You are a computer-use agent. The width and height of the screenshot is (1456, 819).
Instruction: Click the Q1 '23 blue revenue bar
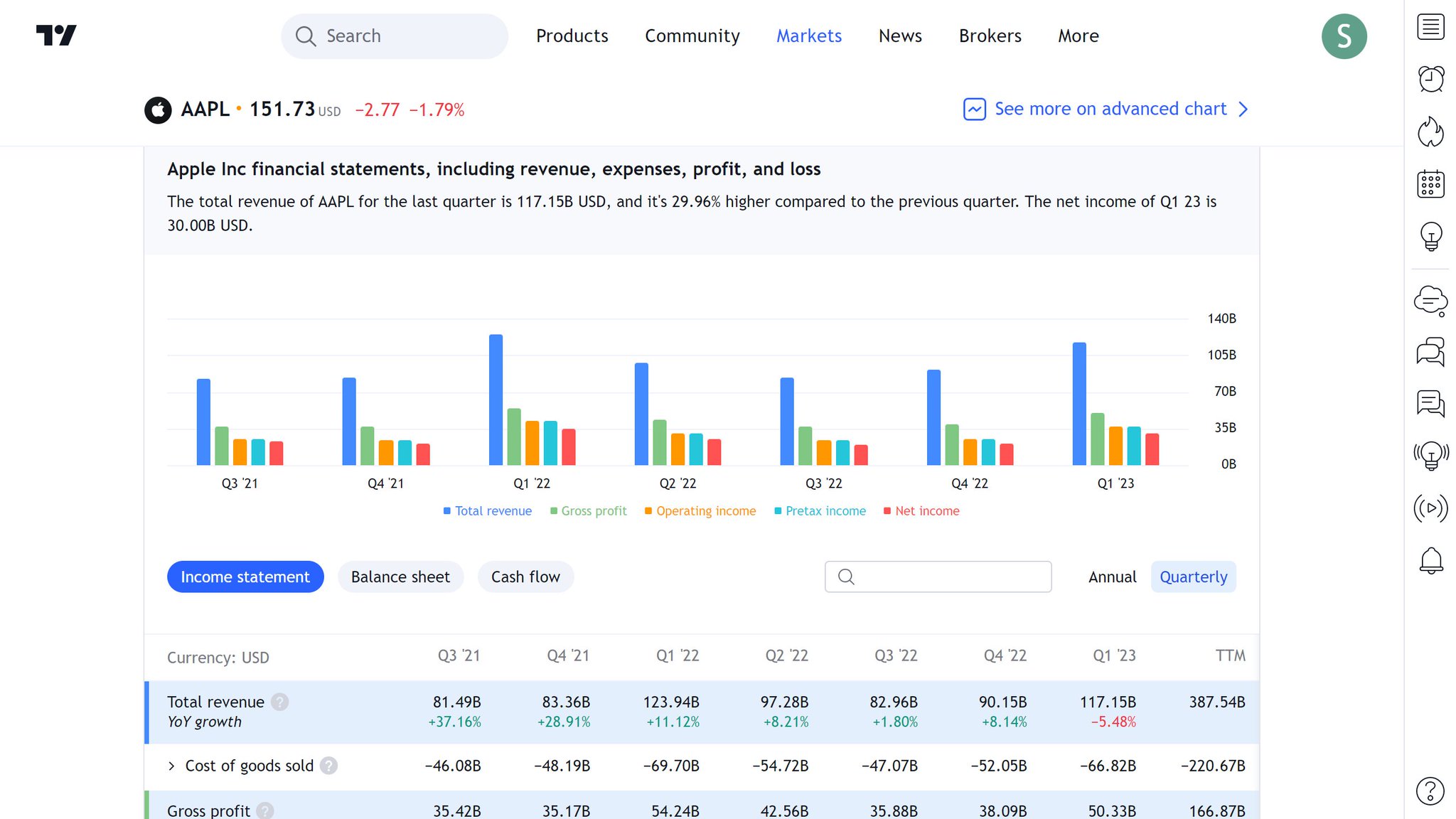1079,404
